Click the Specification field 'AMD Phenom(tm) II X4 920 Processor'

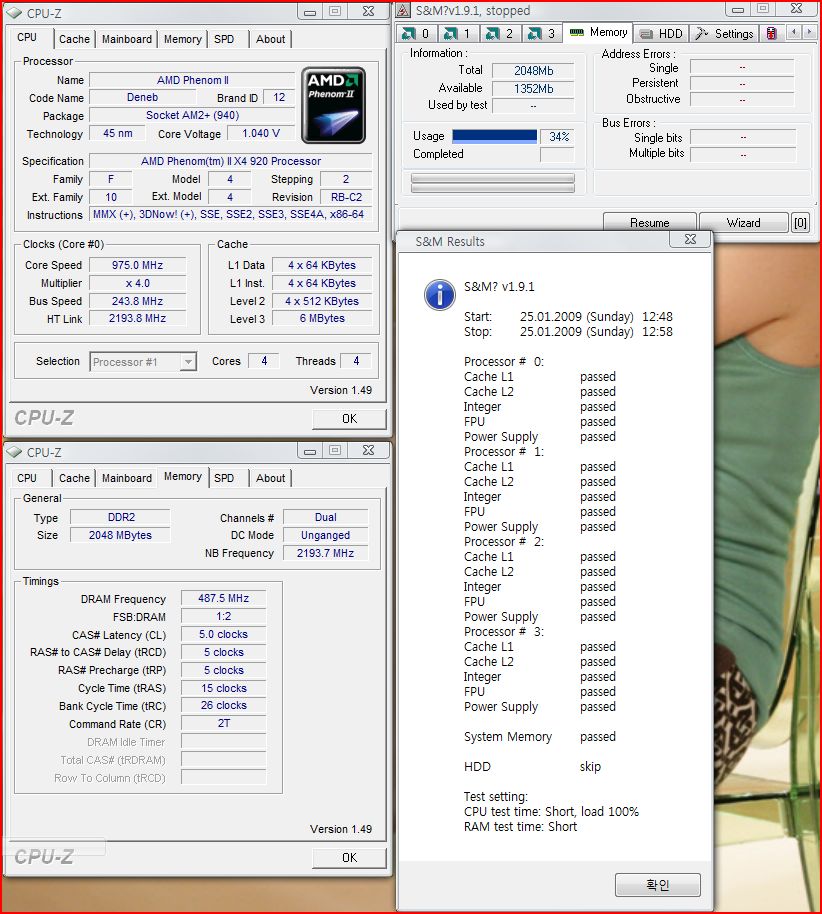[231, 161]
